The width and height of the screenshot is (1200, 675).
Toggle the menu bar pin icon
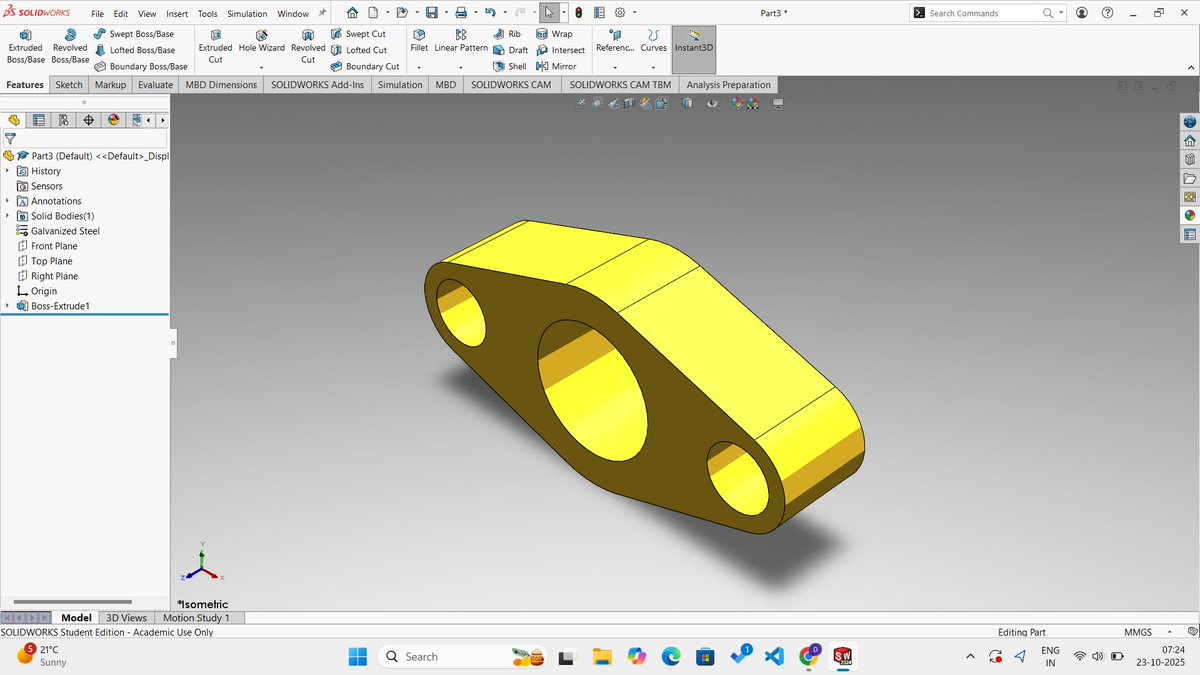click(322, 13)
